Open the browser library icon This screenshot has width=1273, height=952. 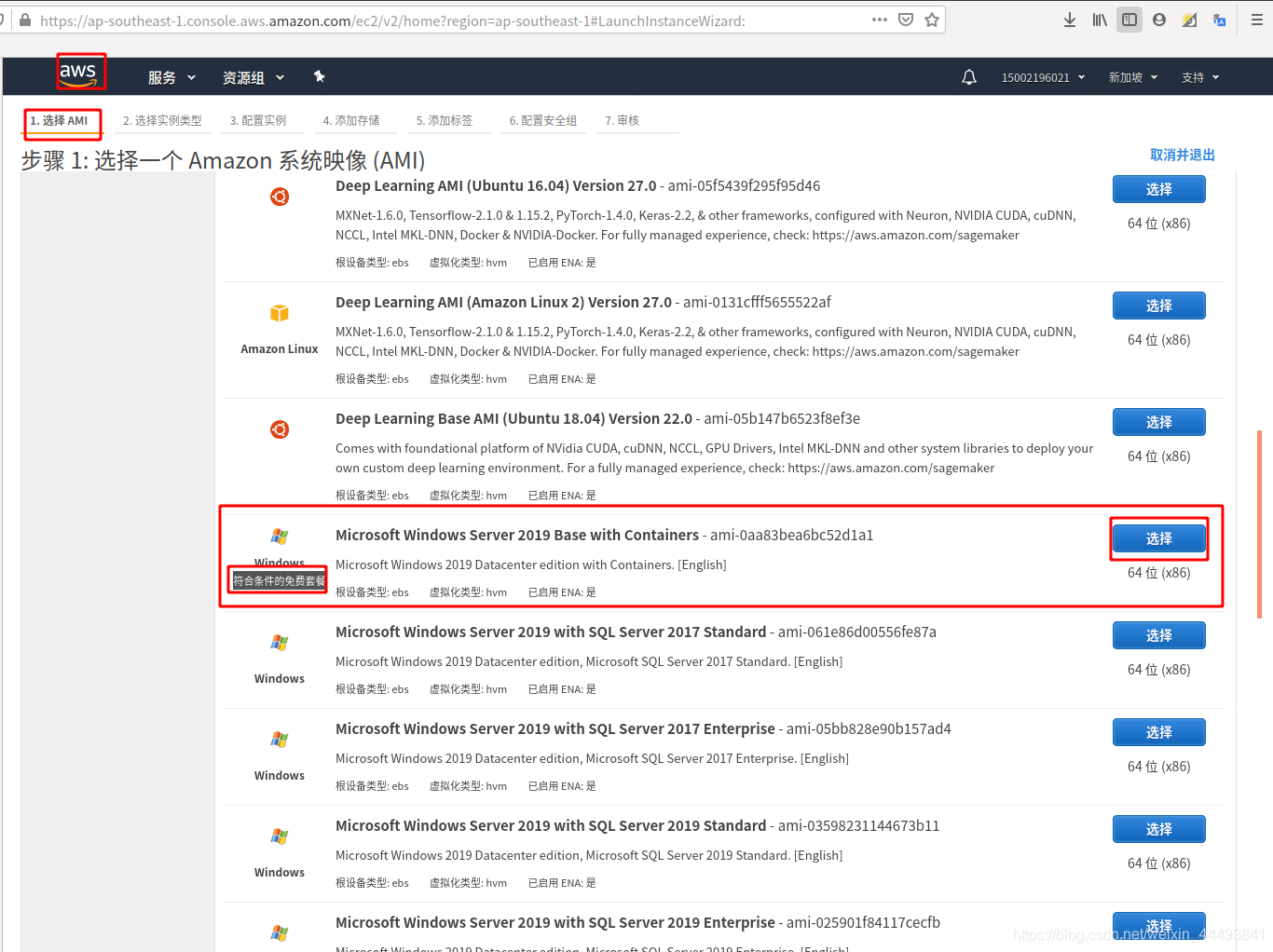1100,20
